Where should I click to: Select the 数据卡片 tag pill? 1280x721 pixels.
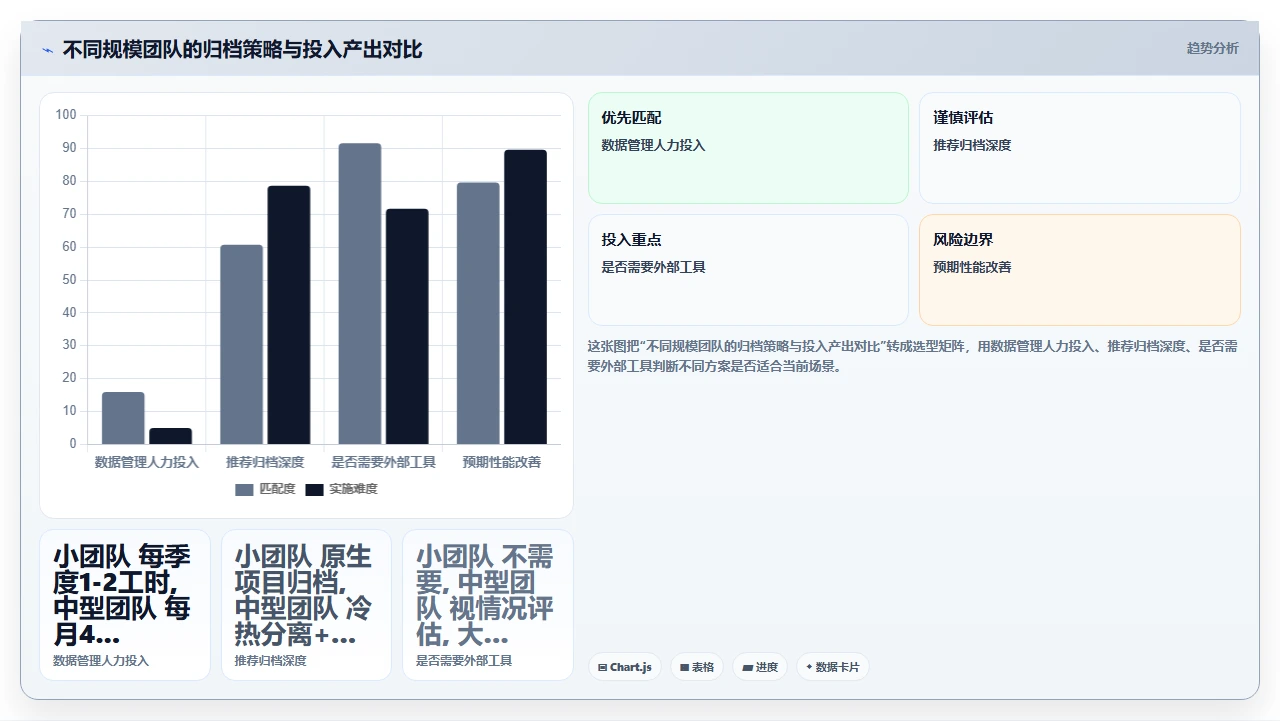click(x=833, y=667)
